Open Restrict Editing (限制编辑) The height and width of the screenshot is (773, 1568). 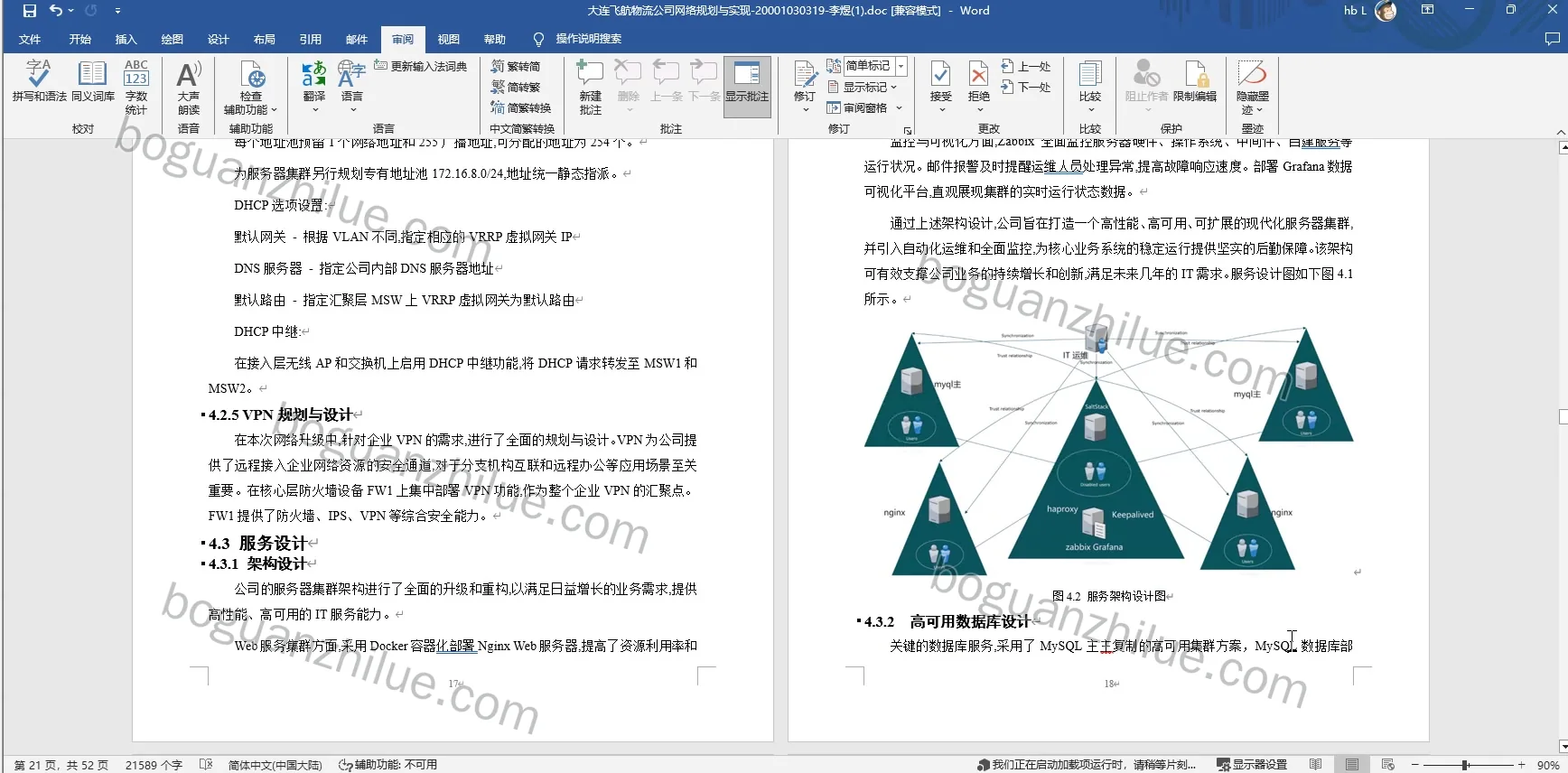[1195, 81]
